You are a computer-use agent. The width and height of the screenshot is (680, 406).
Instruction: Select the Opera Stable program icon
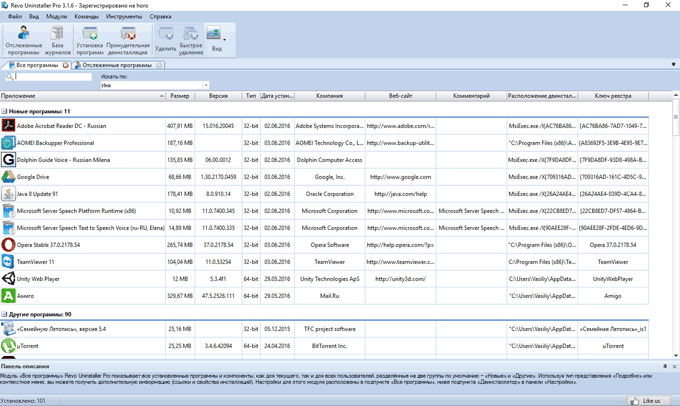click(x=8, y=244)
